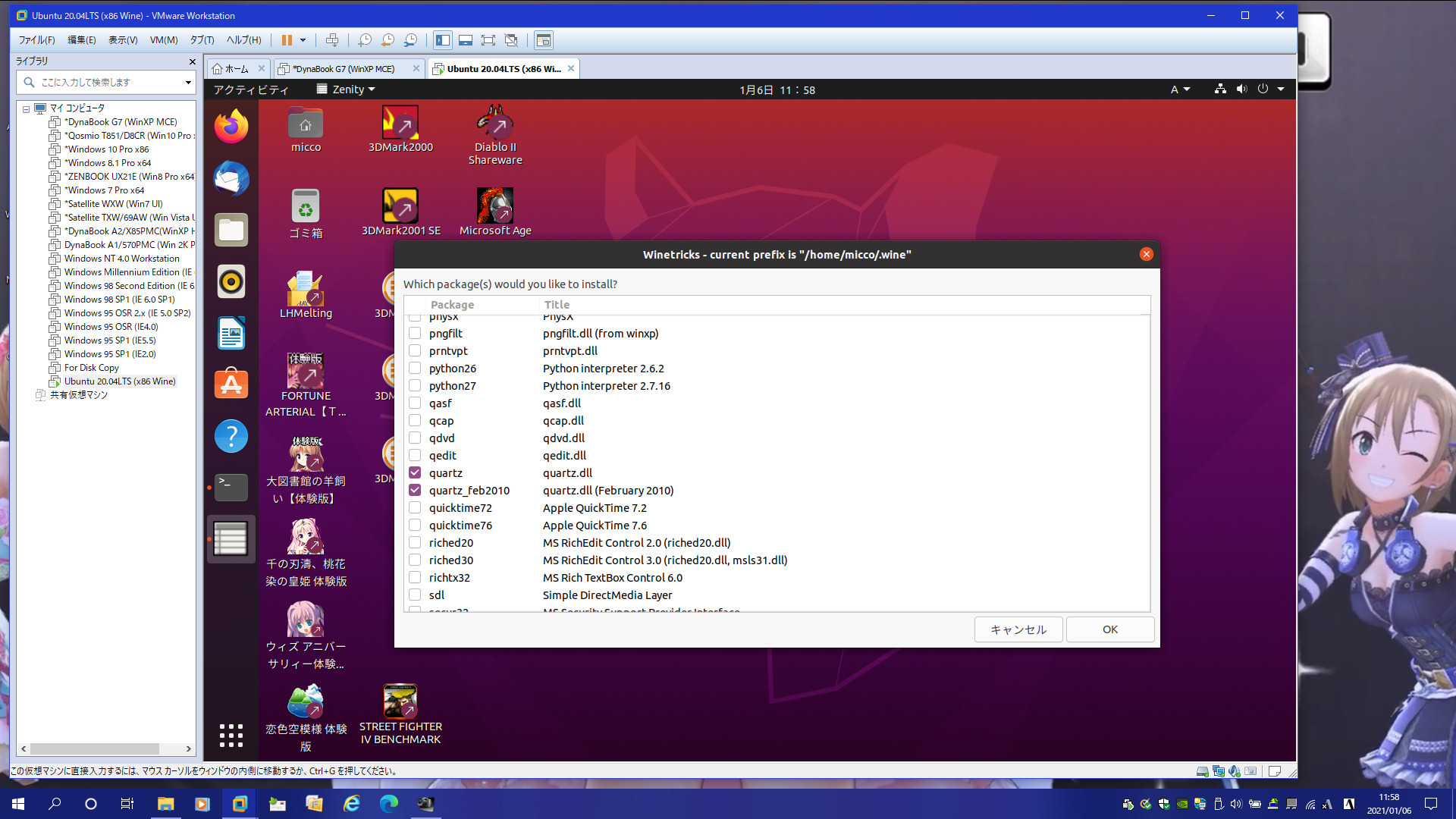Click the VMware full screen icon
1456x819 pixels.
(x=488, y=40)
